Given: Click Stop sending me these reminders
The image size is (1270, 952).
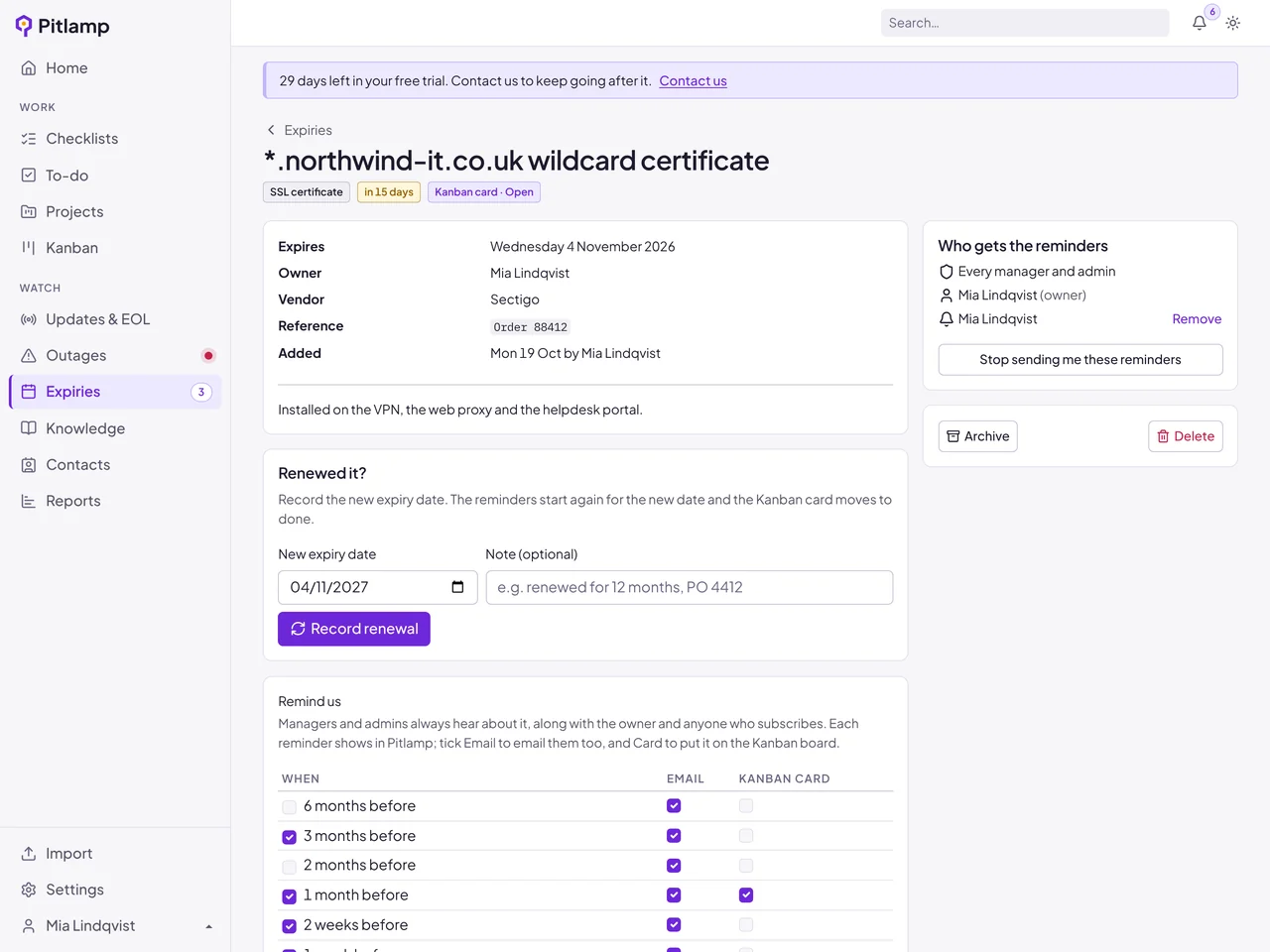Looking at the screenshot, I should click(x=1080, y=360).
